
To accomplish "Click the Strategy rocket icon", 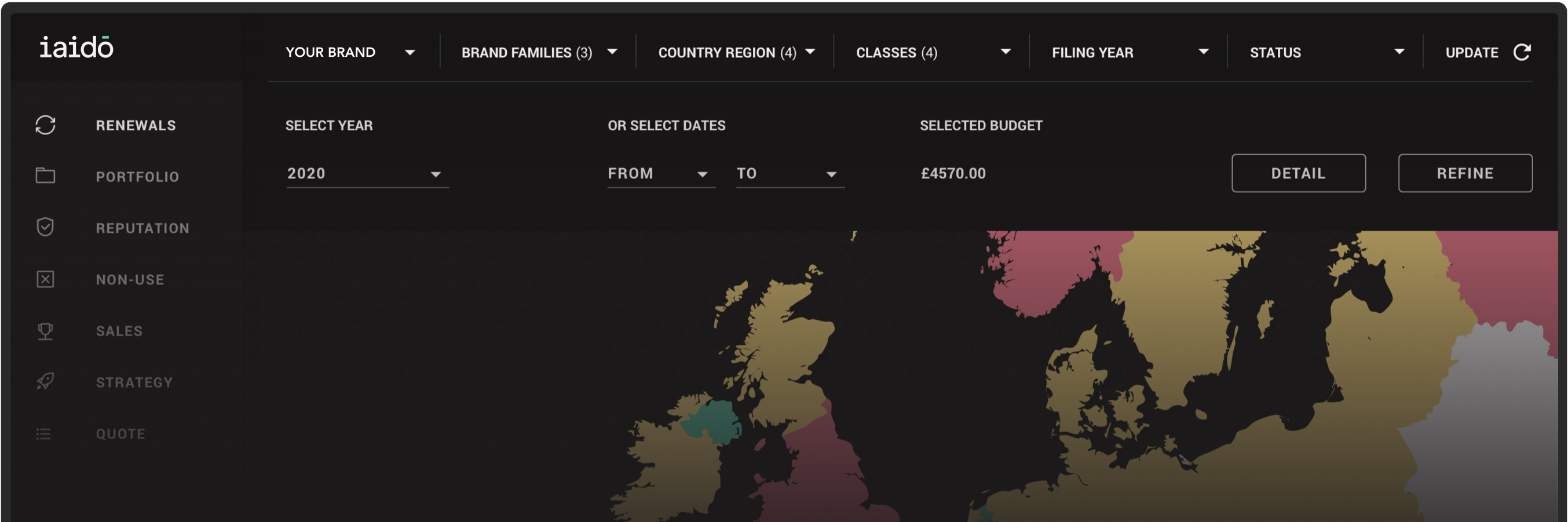I will tap(45, 382).
